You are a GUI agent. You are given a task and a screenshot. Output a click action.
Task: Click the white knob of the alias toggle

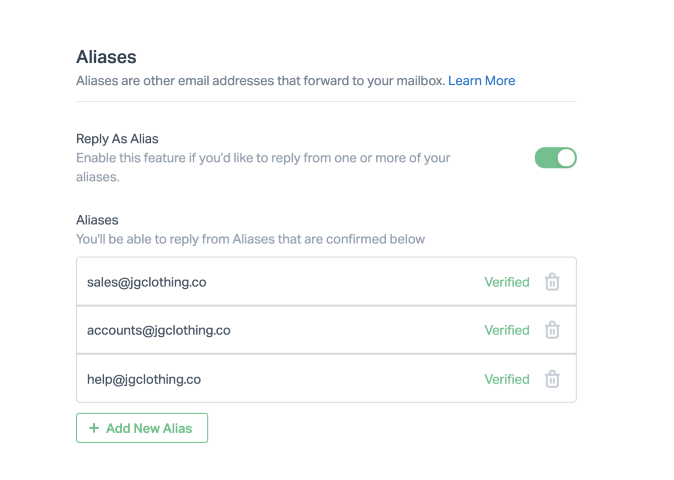[x=566, y=158]
